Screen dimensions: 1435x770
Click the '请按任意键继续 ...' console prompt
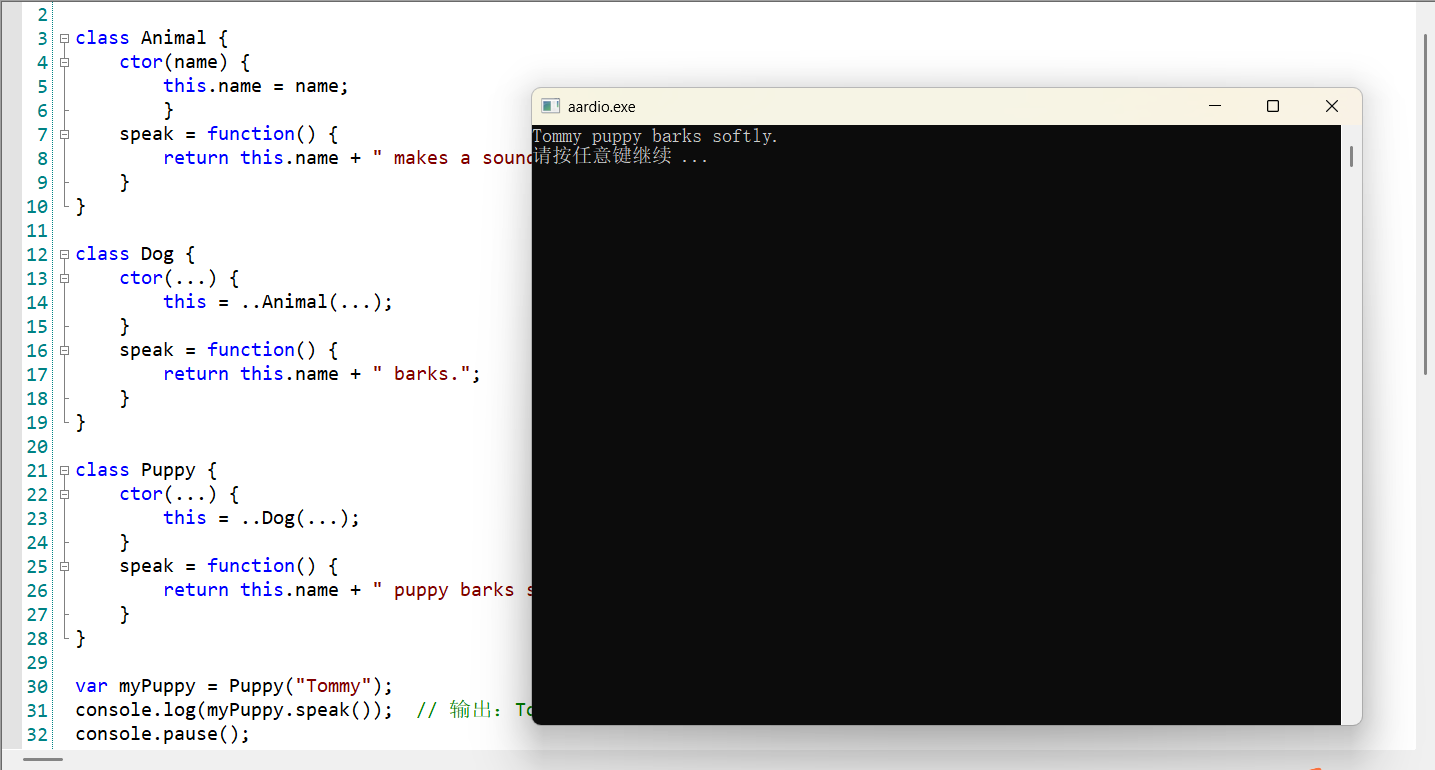pyautogui.click(x=620, y=156)
